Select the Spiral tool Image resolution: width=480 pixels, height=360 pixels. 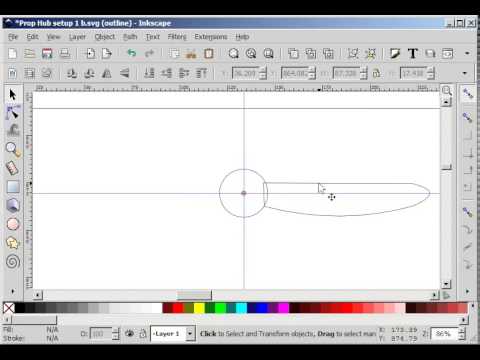(x=13, y=262)
